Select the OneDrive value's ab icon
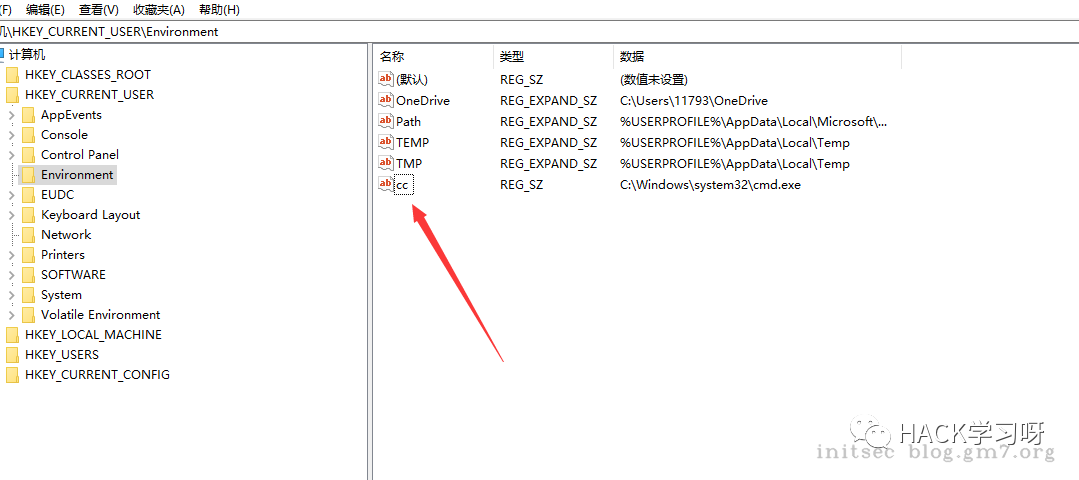This screenshot has width=1079, height=480. coord(386,100)
